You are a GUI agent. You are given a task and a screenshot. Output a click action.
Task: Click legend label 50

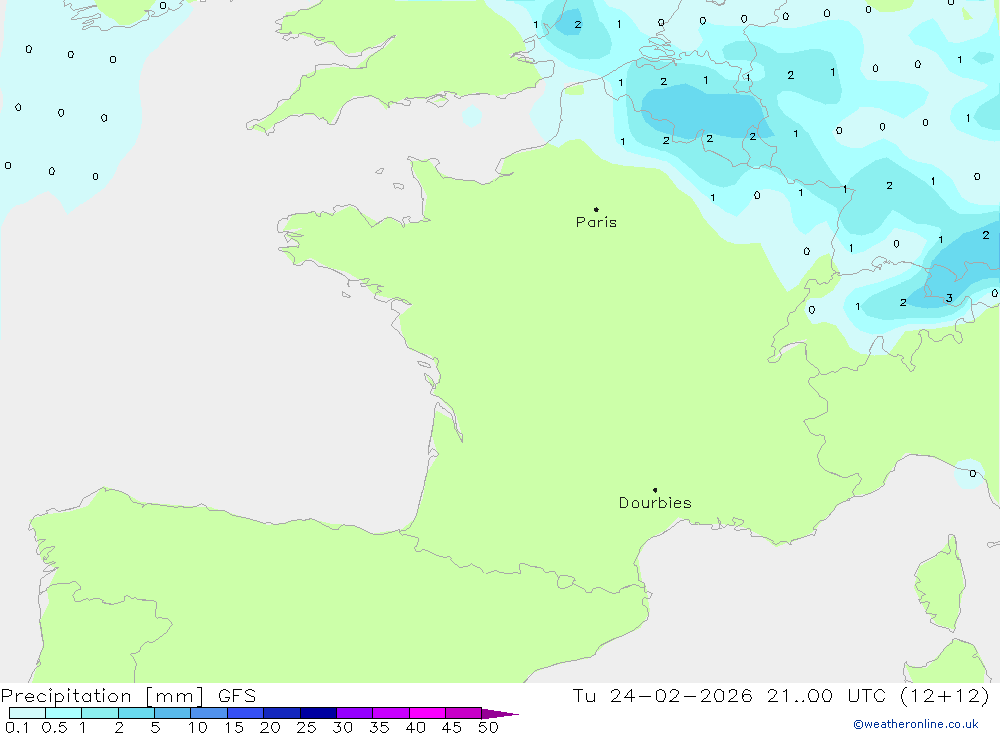pyautogui.click(x=489, y=727)
